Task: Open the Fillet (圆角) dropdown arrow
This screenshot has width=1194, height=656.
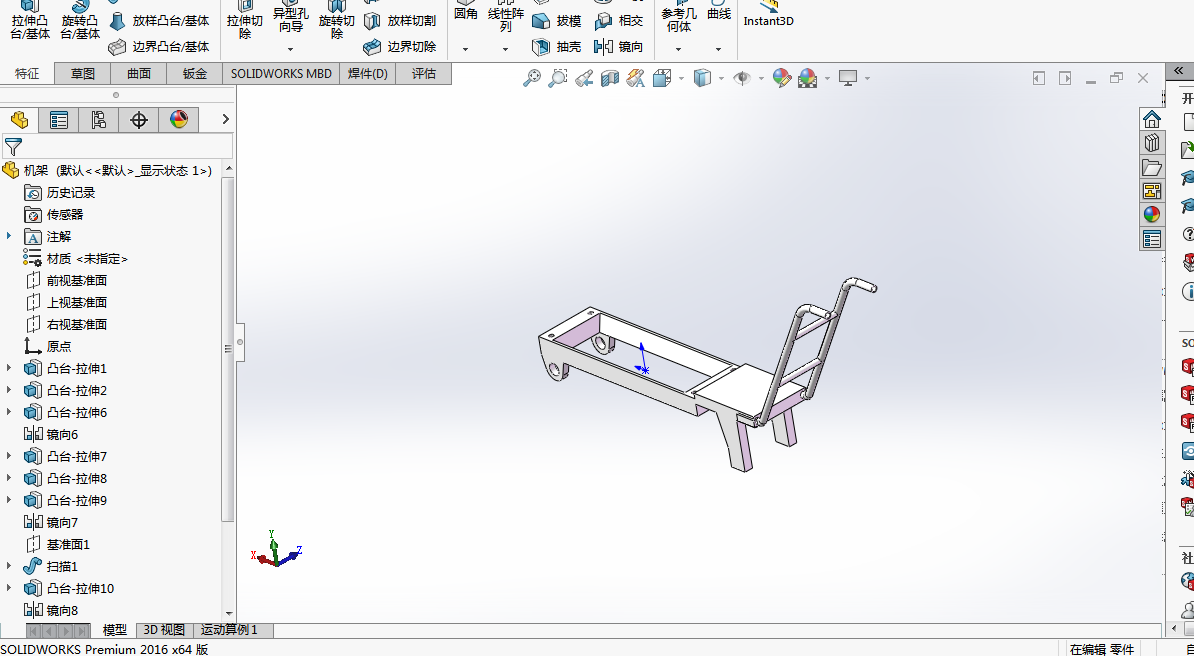Action: (465, 50)
